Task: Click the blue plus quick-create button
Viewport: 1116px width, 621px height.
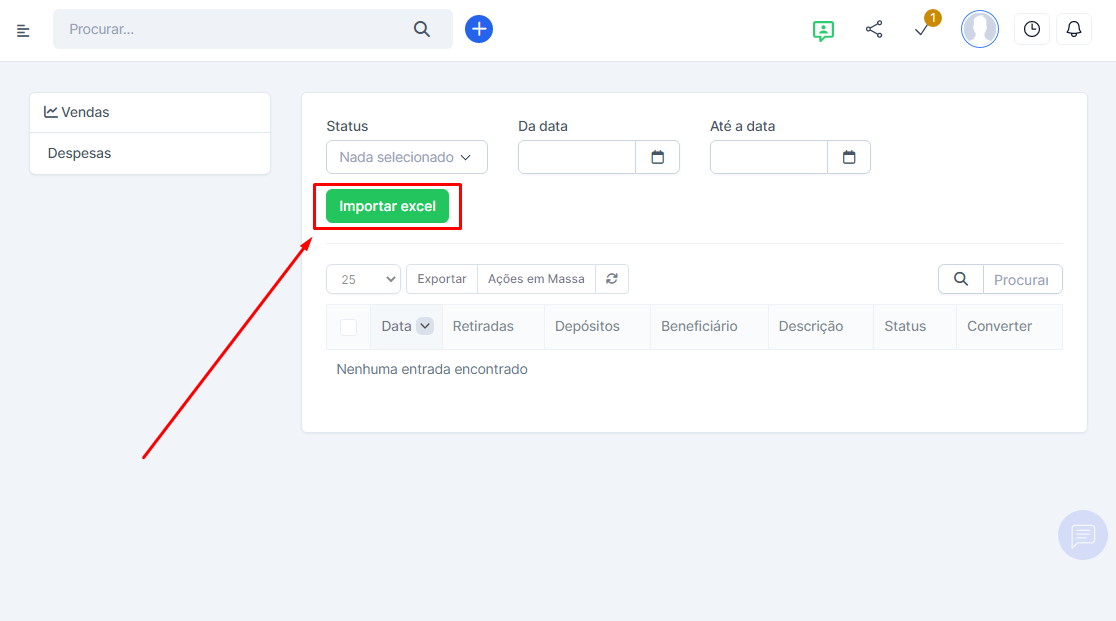Action: pos(479,29)
